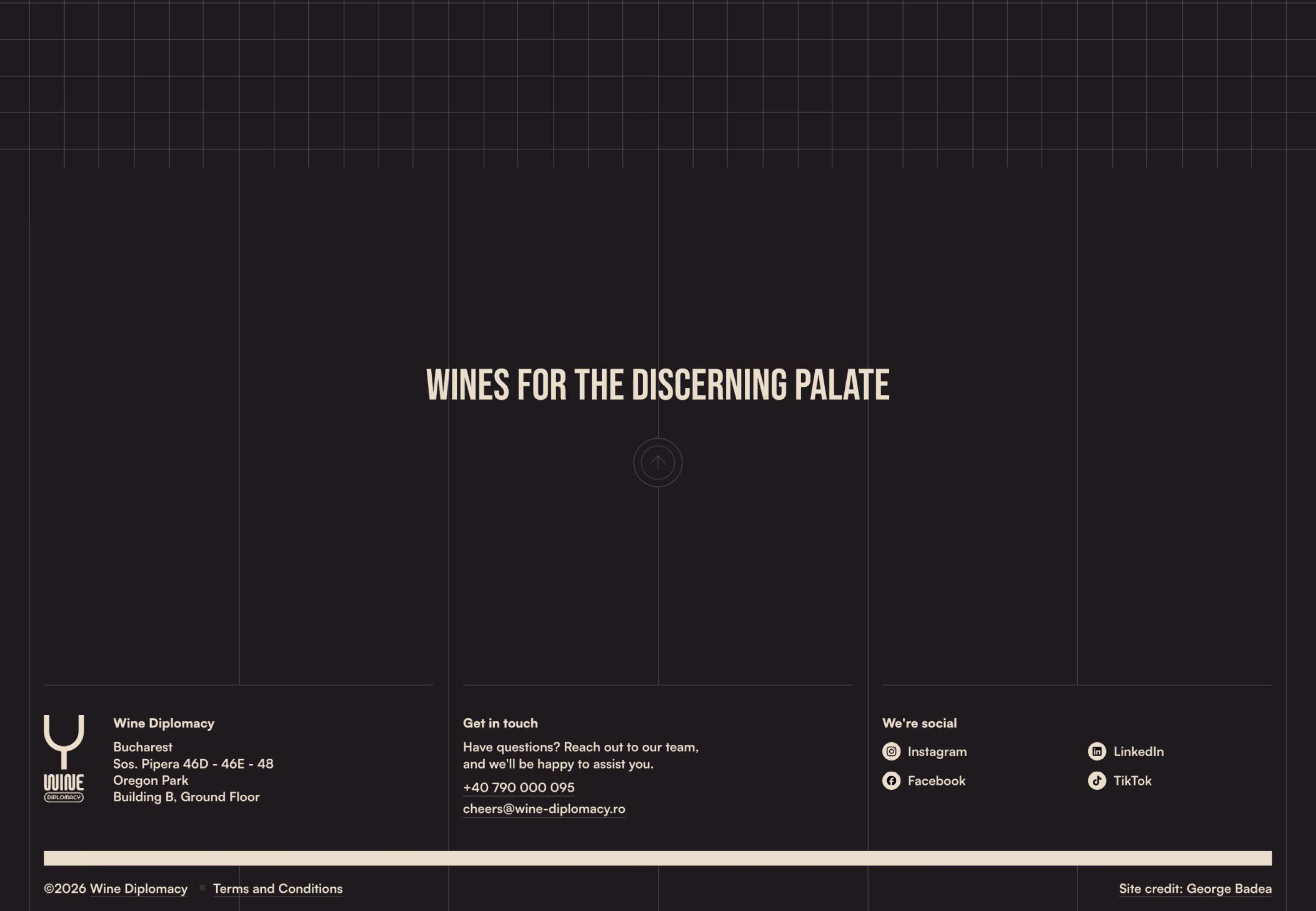Viewport: 1316px width, 911px height.
Task: Open the TikTok text link
Action: tap(1132, 780)
